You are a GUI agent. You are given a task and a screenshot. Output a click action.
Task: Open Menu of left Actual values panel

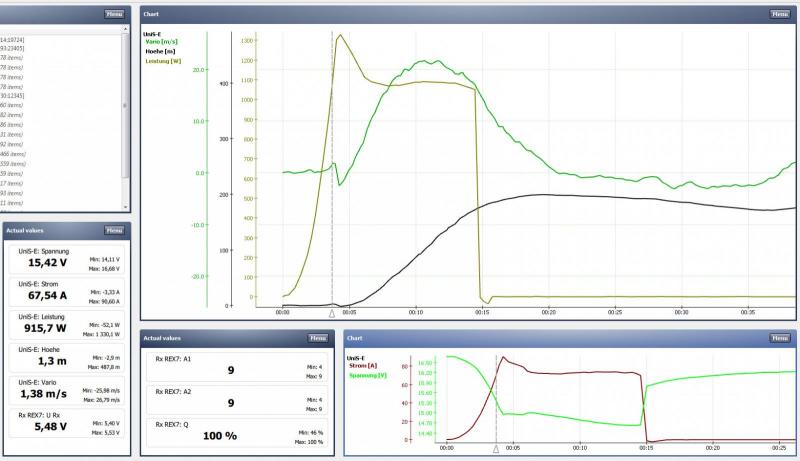114,230
